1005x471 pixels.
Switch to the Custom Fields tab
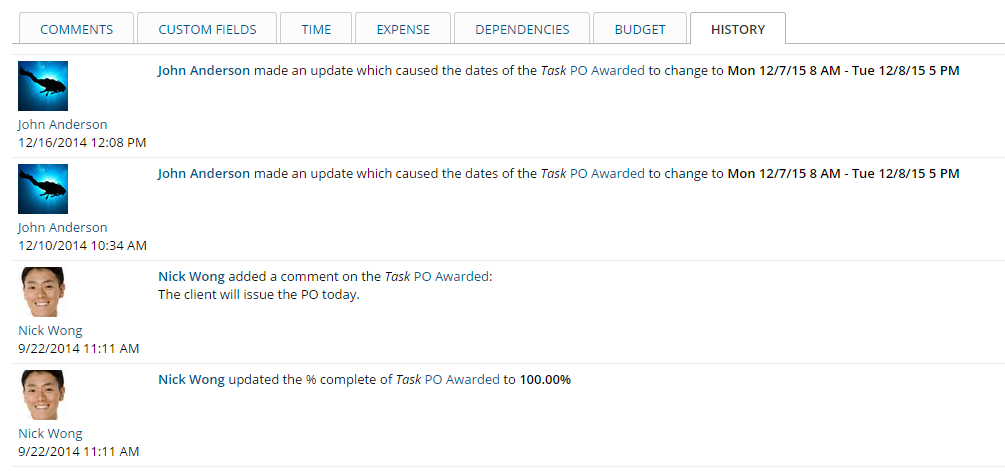(207, 29)
